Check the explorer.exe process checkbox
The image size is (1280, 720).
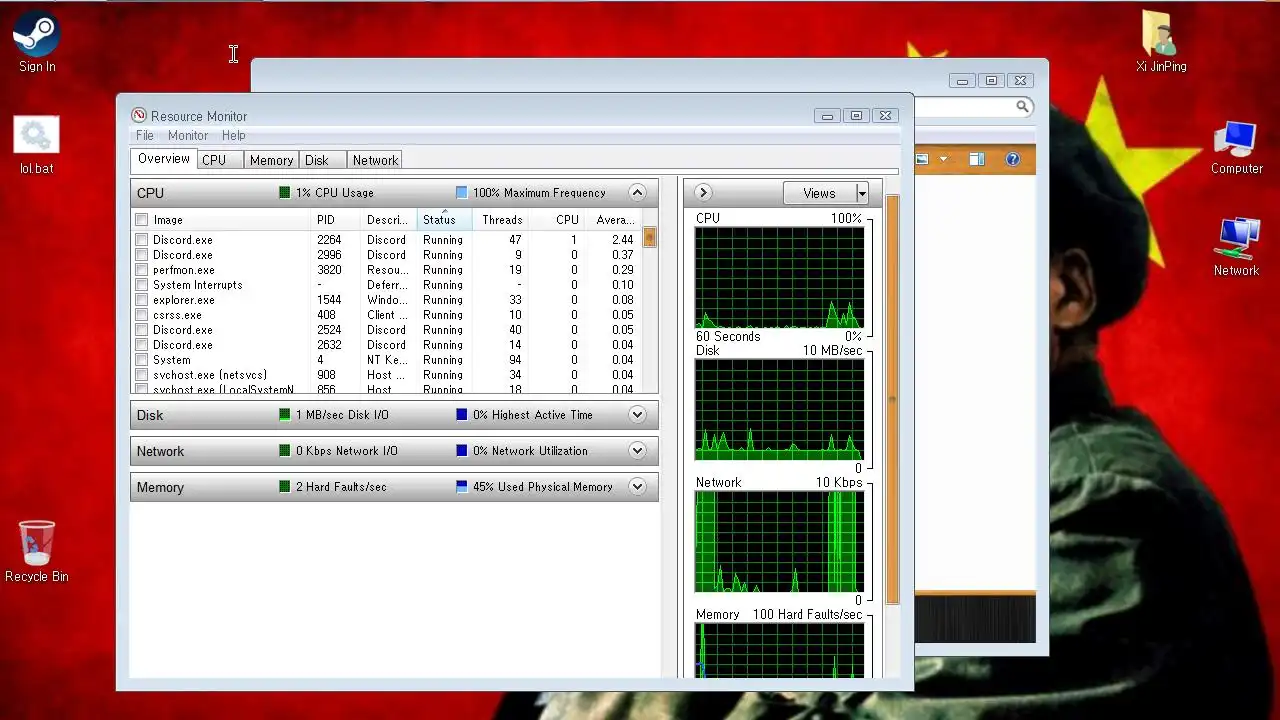[x=142, y=300]
